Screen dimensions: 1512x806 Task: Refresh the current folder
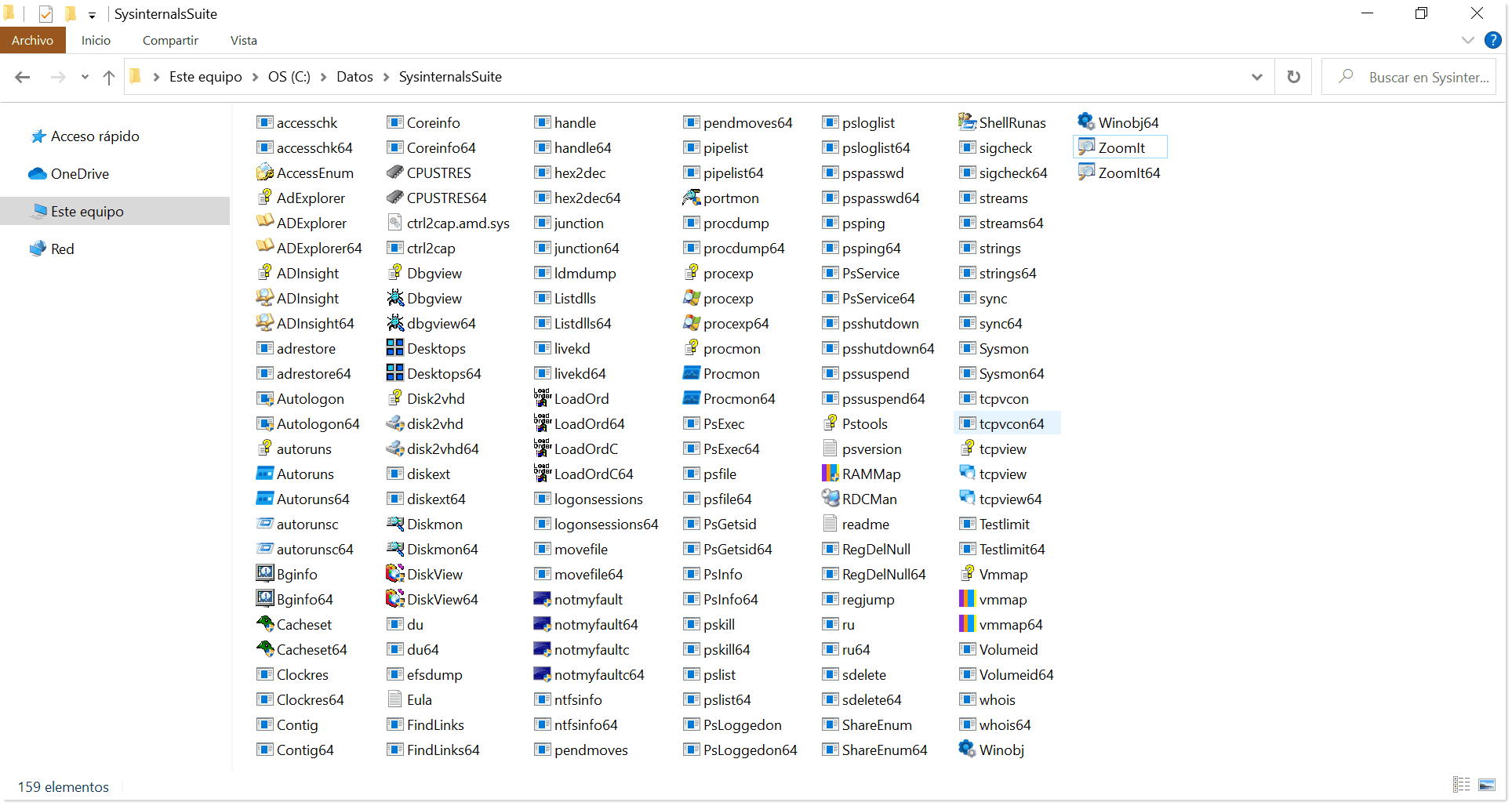pyautogui.click(x=1293, y=77)
